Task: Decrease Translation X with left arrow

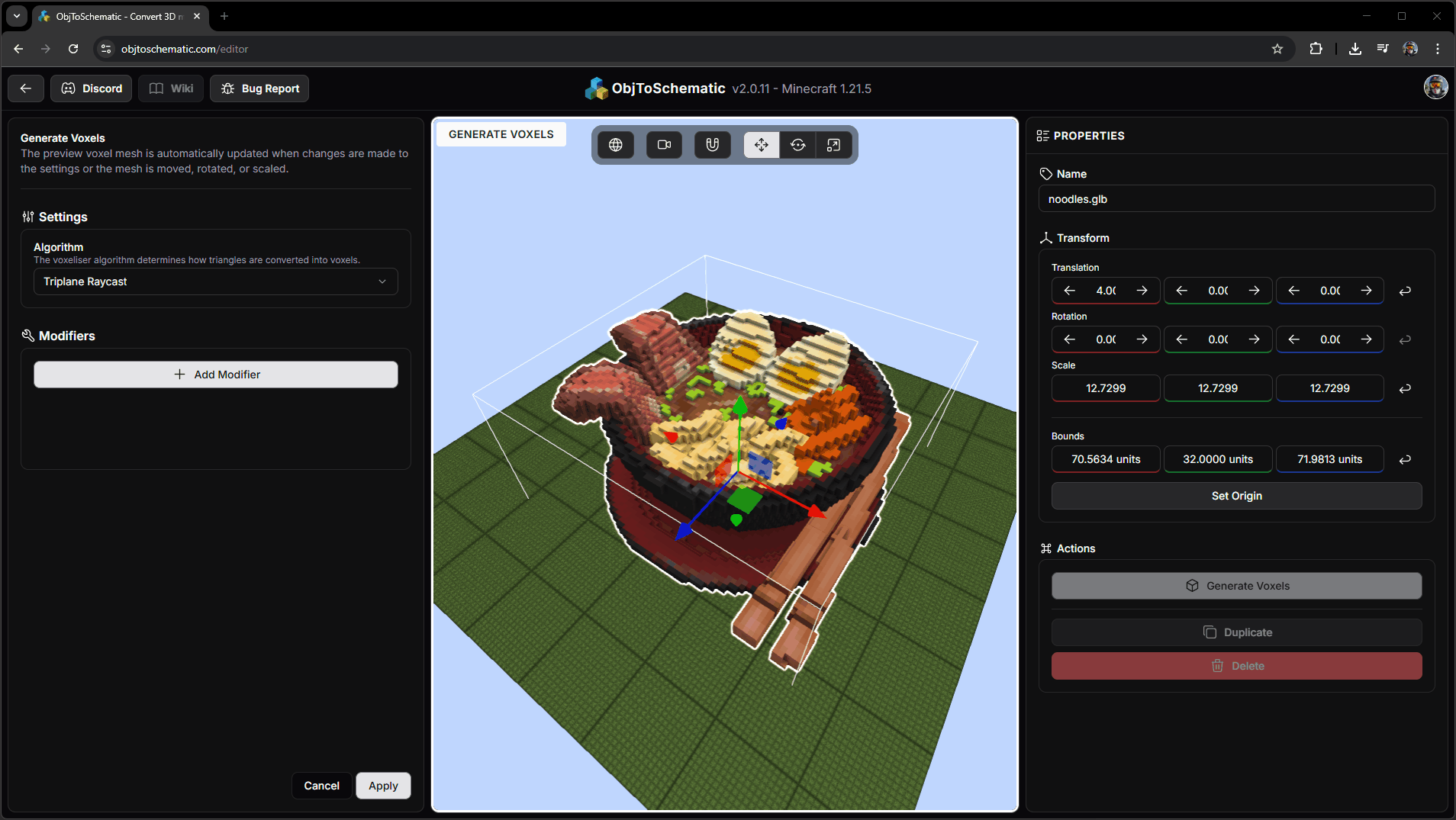Action: tap(1069, 291)
